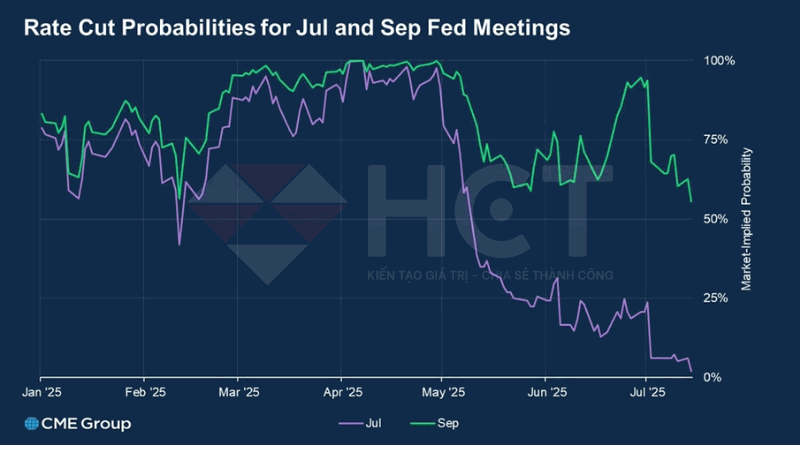Select the Jan '25 x-axis label
Image resolution: width=800 pixels, height=450 pixels.
tap(40, 393)
